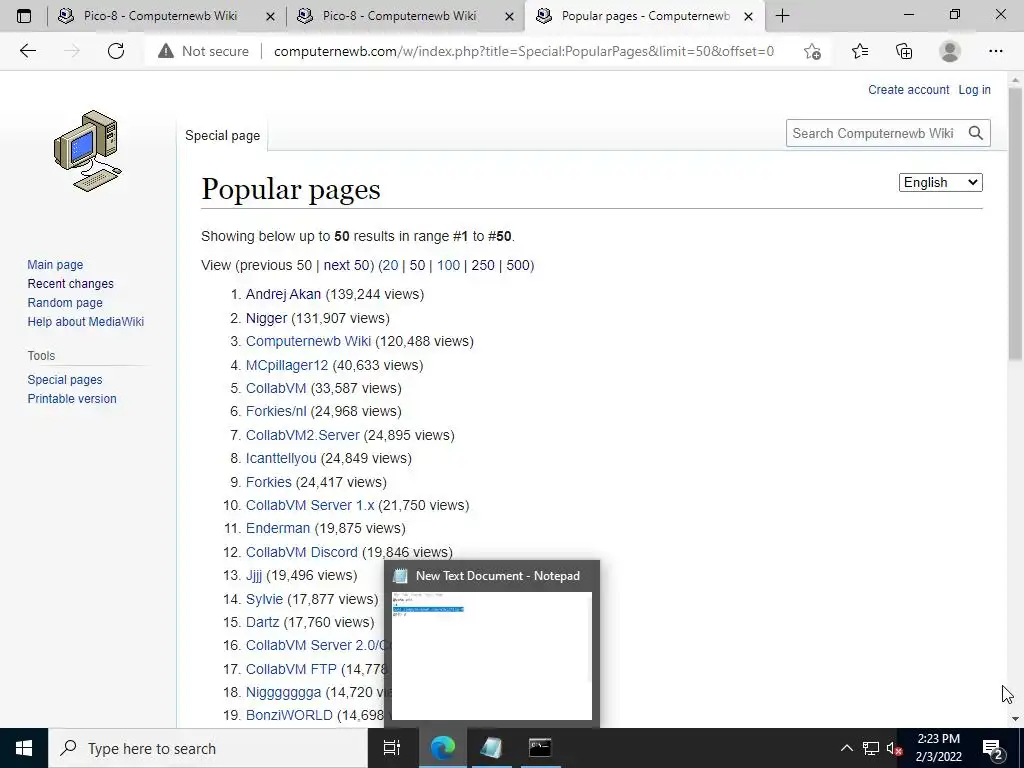Click the browser address bar URL
The height and width of the screenshot is (768, 1024).
tap(524, 51)
